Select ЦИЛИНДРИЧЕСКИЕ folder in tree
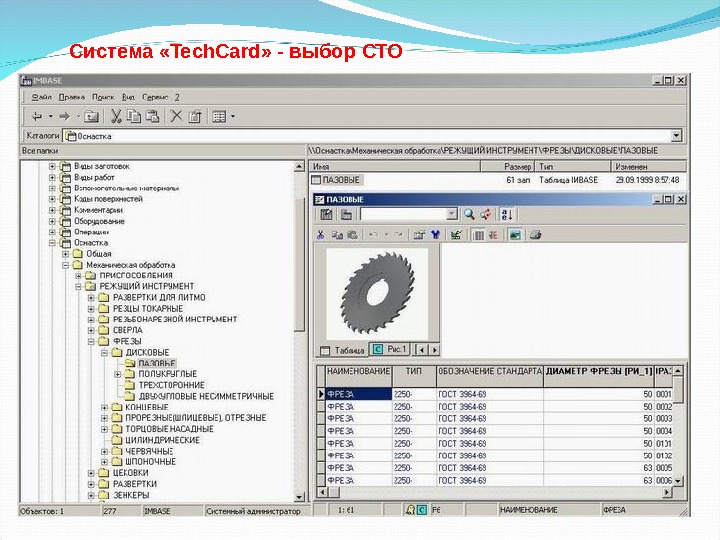 (x=163, y=440)
